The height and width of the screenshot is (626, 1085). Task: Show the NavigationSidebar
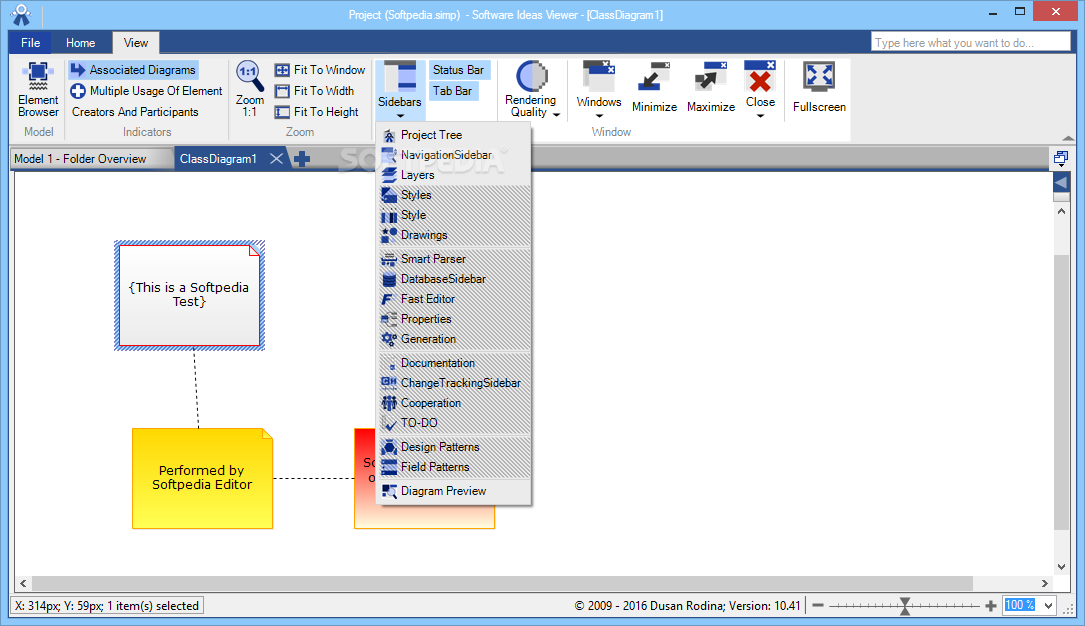click(454, 155)
